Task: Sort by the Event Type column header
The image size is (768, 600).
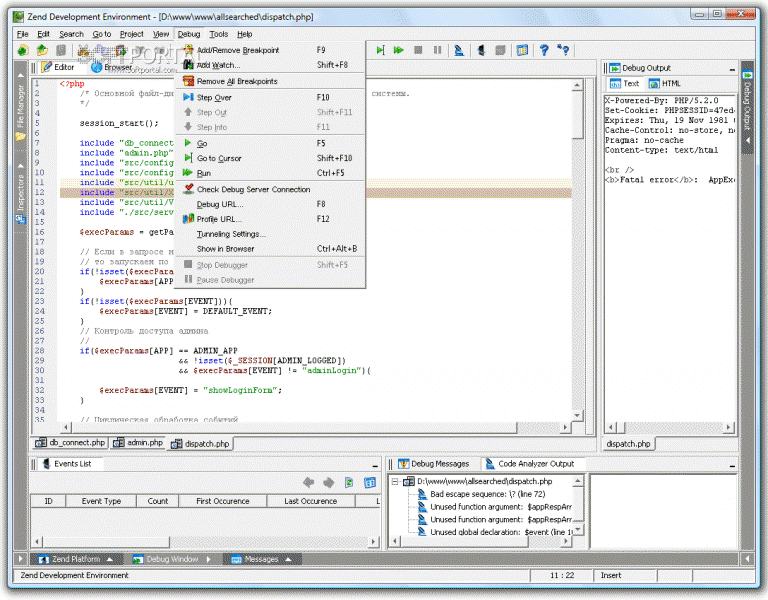Action: [101, 501]
